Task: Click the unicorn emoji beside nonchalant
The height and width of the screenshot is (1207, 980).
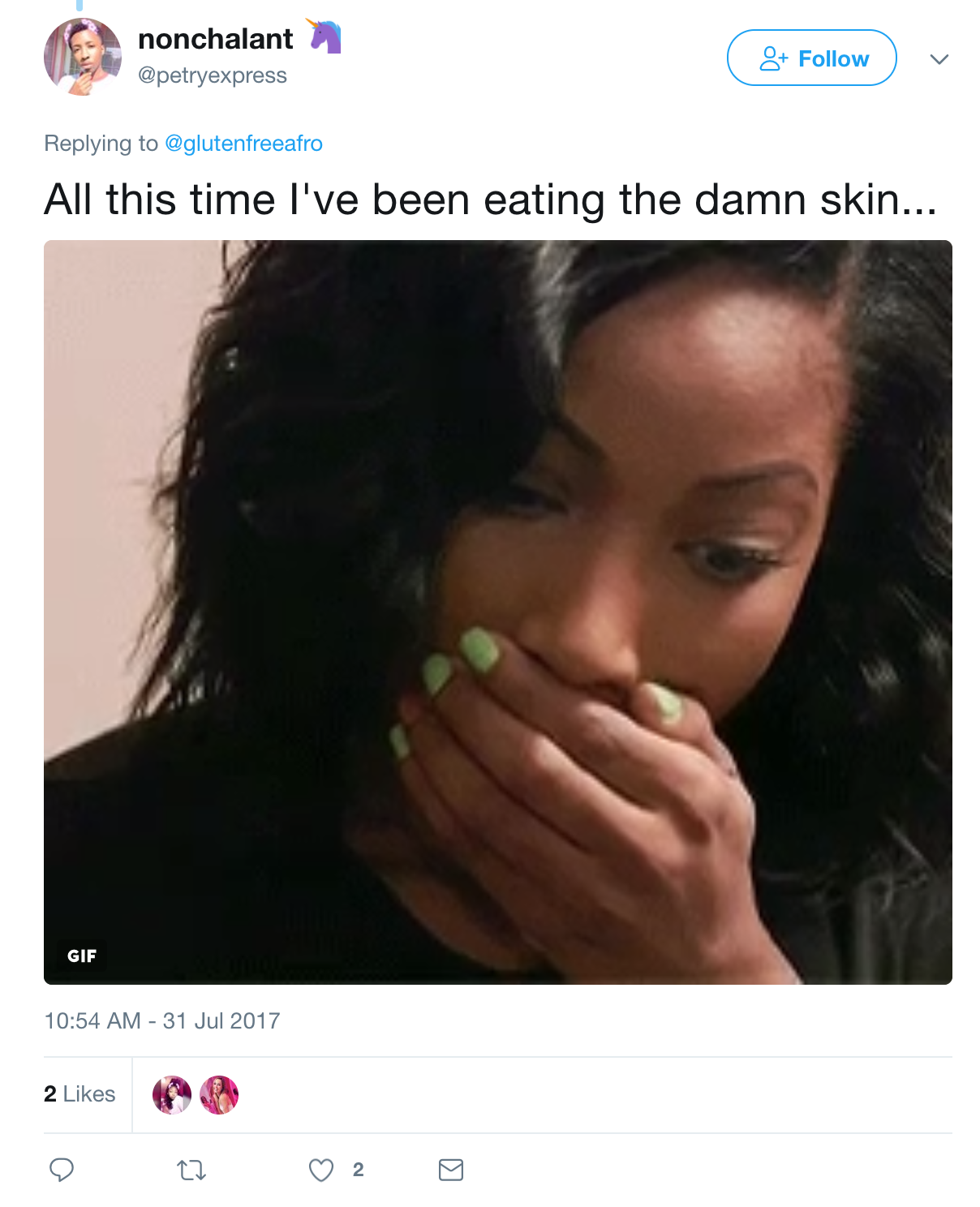Action: (324, 37)
